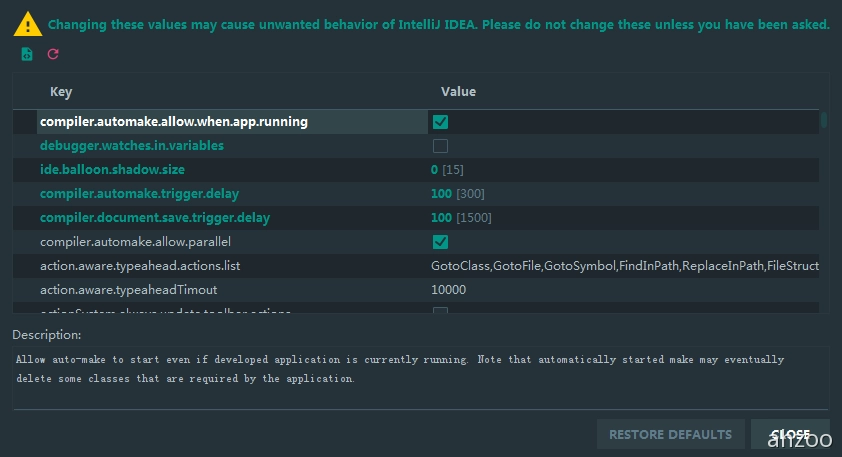842x457 pixels.
Task: Click the Value column header
Action: 458,92
